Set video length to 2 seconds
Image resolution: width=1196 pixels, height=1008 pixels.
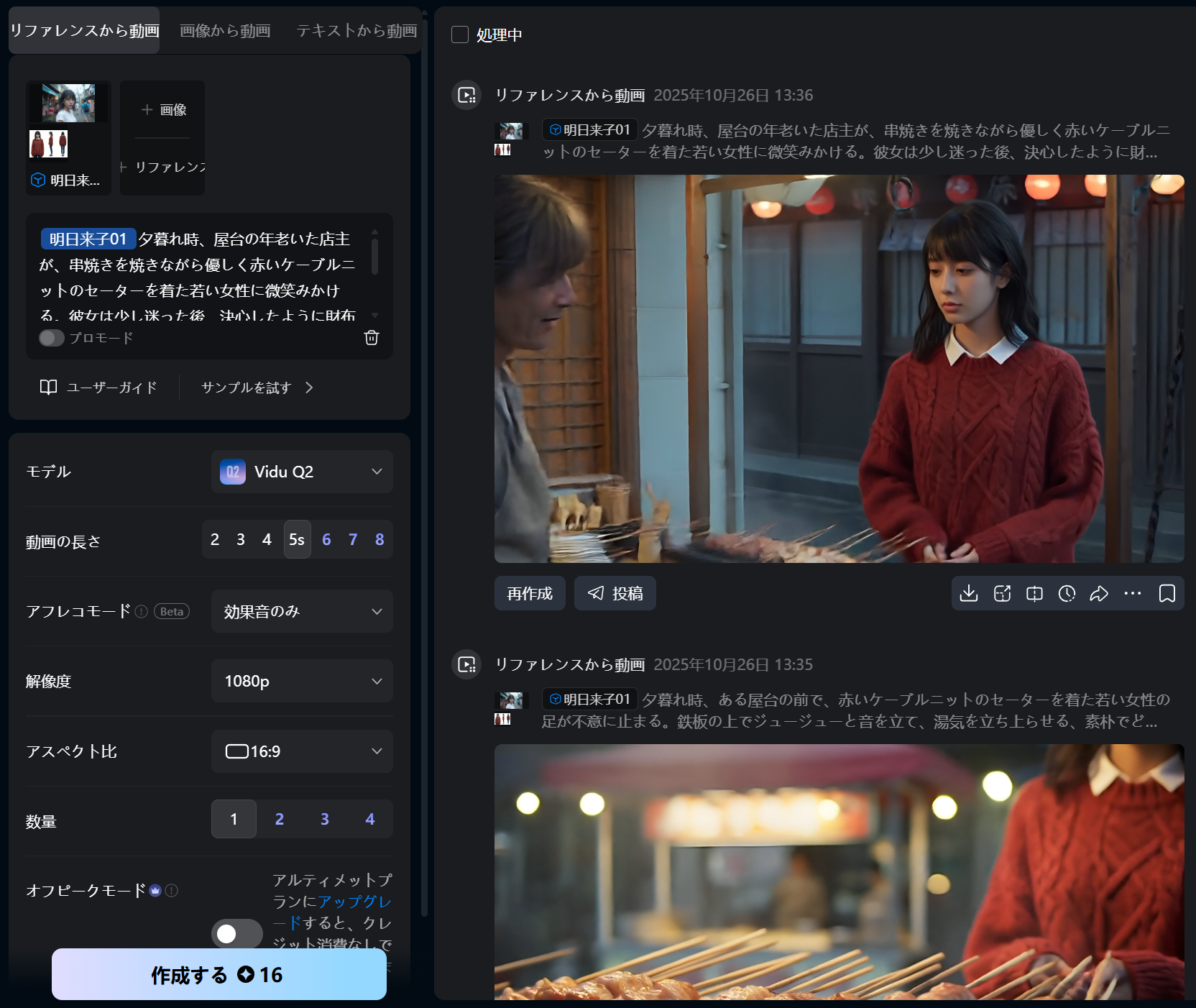coord(215,539)
